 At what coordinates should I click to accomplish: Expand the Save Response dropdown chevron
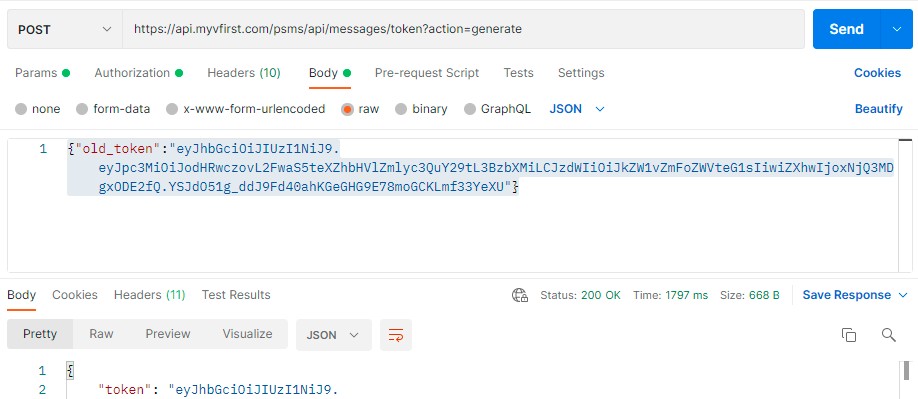902,295
